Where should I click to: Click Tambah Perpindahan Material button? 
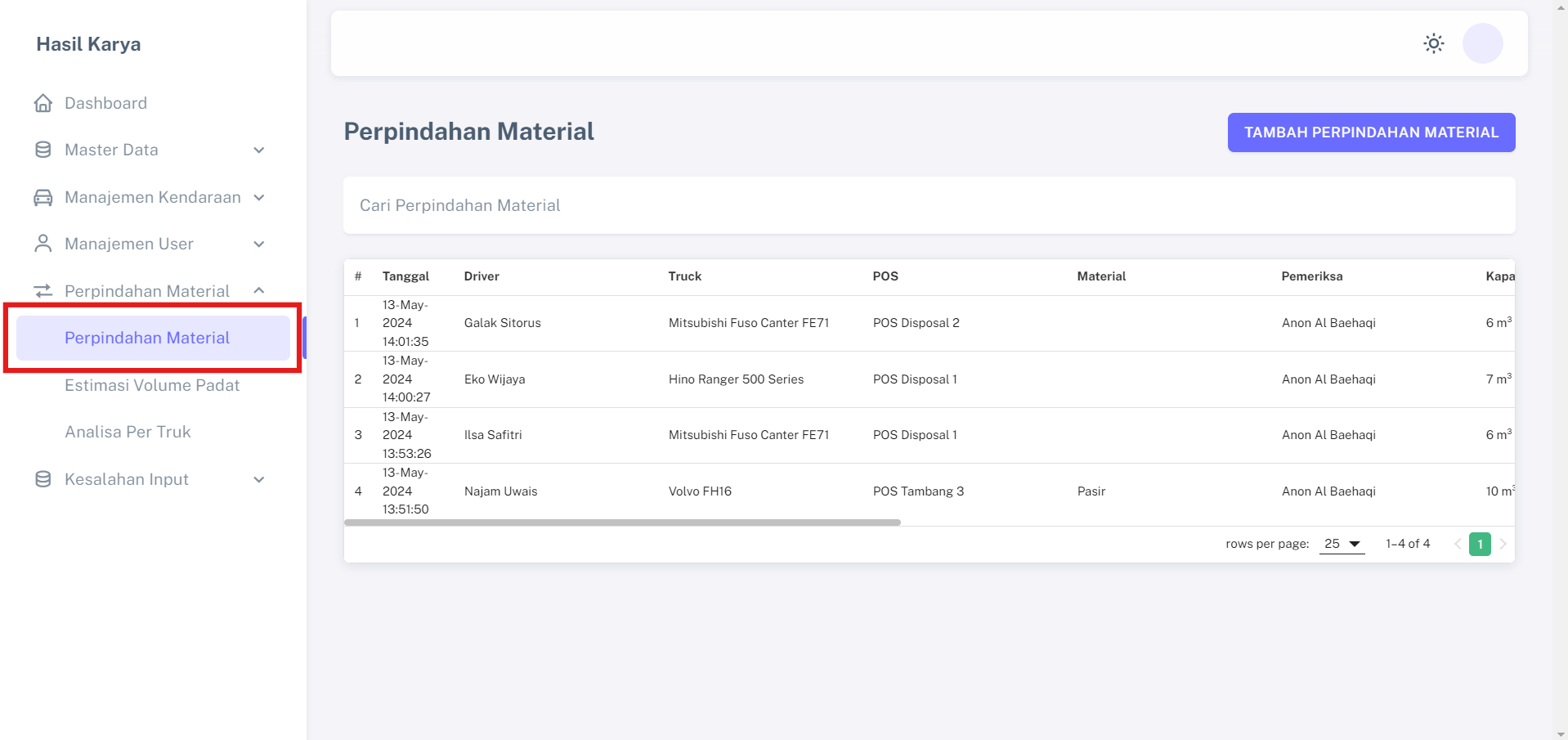pos(1371,132)
